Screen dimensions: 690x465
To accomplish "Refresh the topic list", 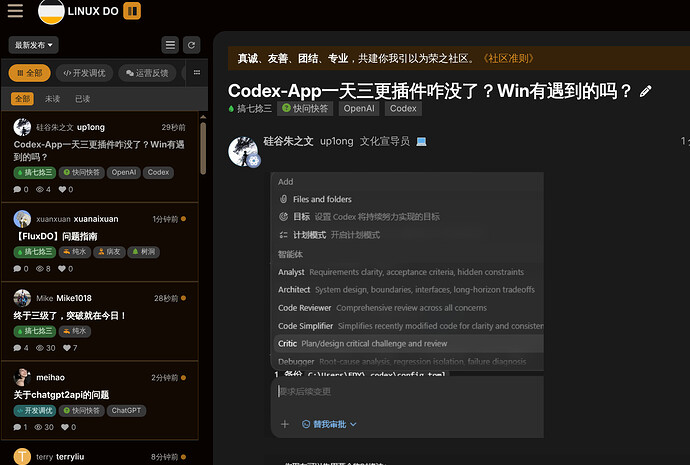I will tap(191, 45).
